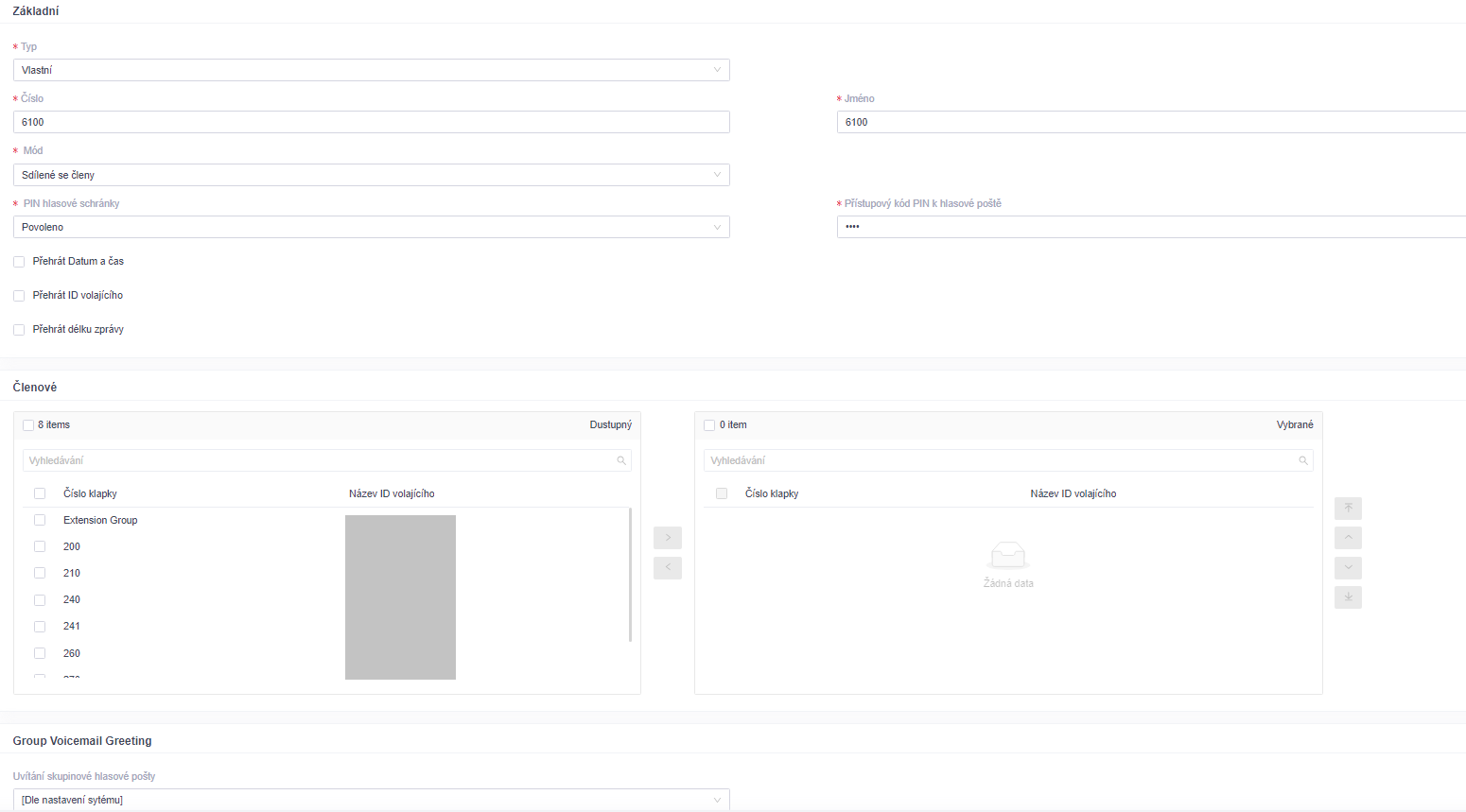Check extension 240 checkbox
This screenshot has width=1466, height=812.
(x=40, y=600)
